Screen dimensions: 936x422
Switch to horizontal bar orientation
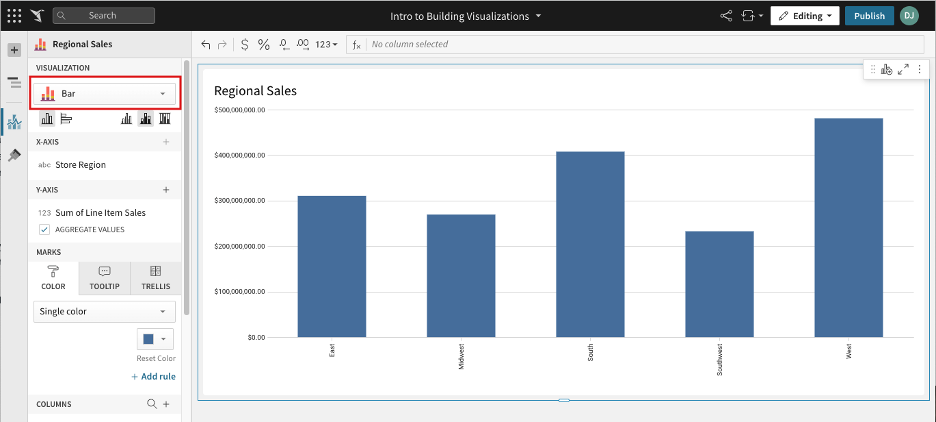[66, 119]
